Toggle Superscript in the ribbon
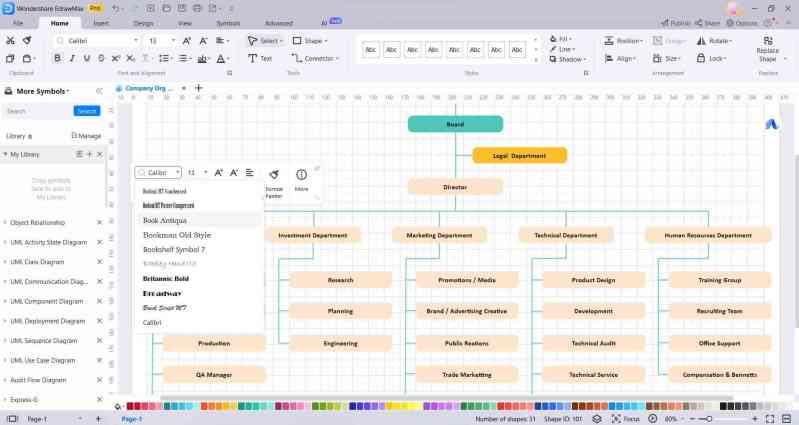The width and height of the screenshot is (799, 425). coord(116,59)
